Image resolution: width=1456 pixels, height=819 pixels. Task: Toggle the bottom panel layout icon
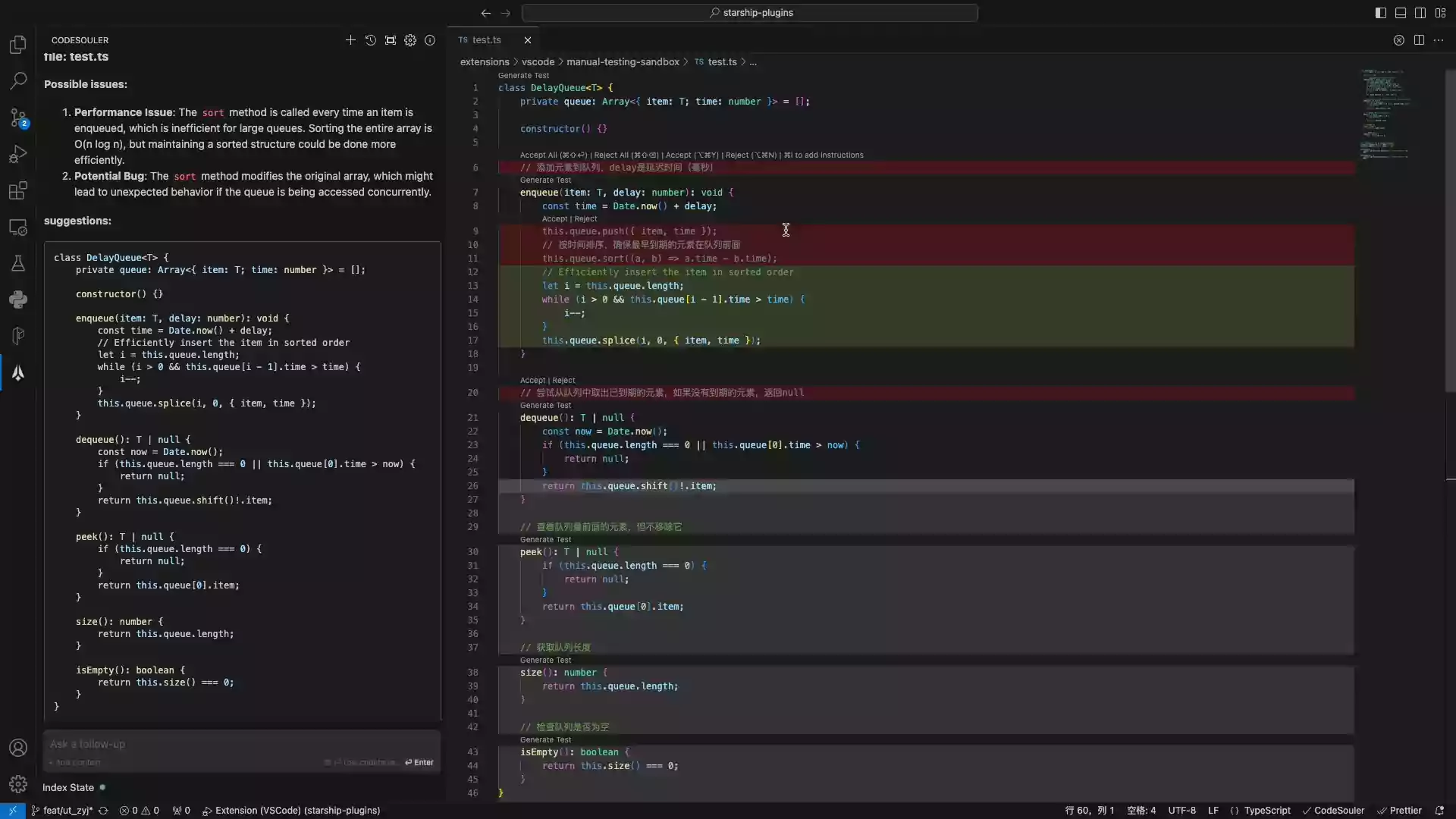click(1401, 13)
